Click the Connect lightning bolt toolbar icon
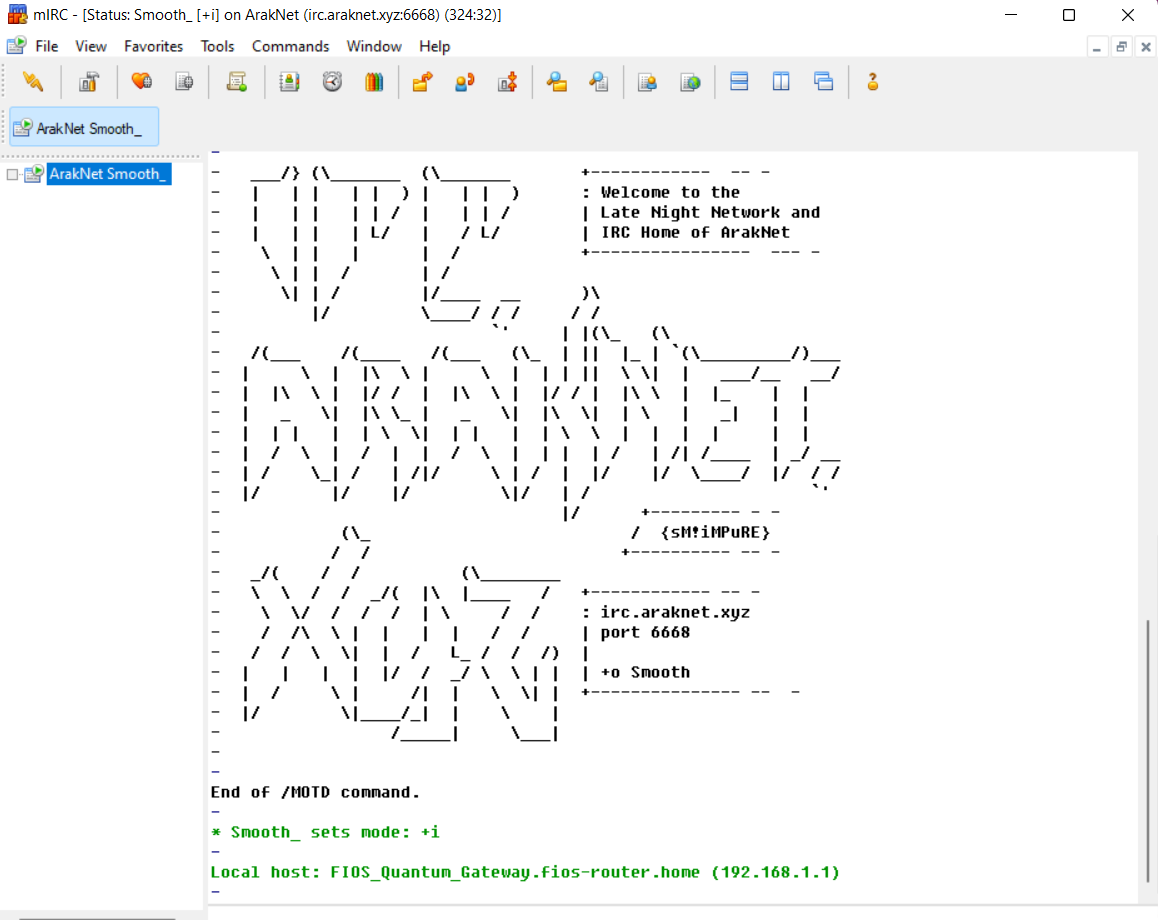The height and width of the screenshot is (920, 1158). pyautogui.click(x=32, y=82)
